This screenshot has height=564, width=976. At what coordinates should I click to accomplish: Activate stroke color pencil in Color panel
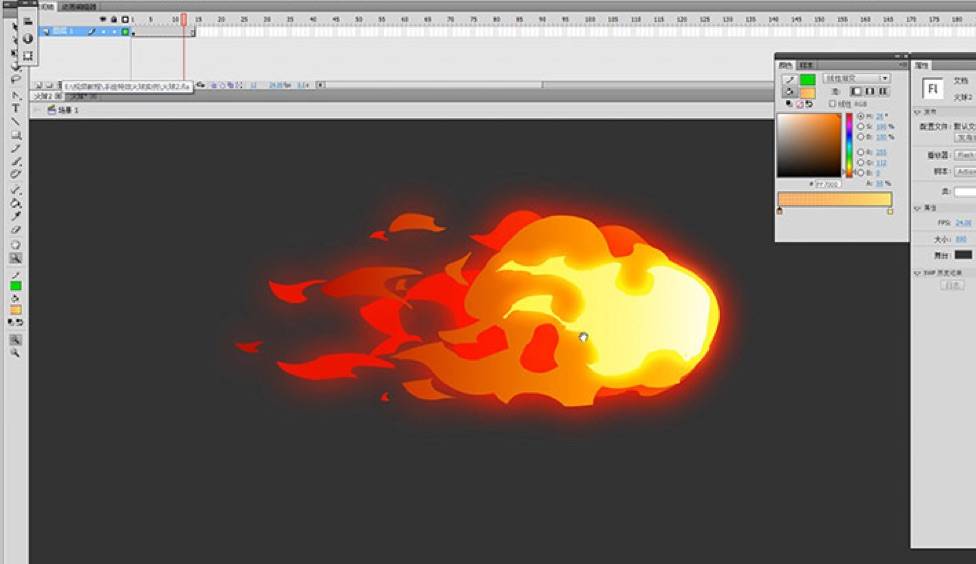pyautogui.click(x=790, y=80)
